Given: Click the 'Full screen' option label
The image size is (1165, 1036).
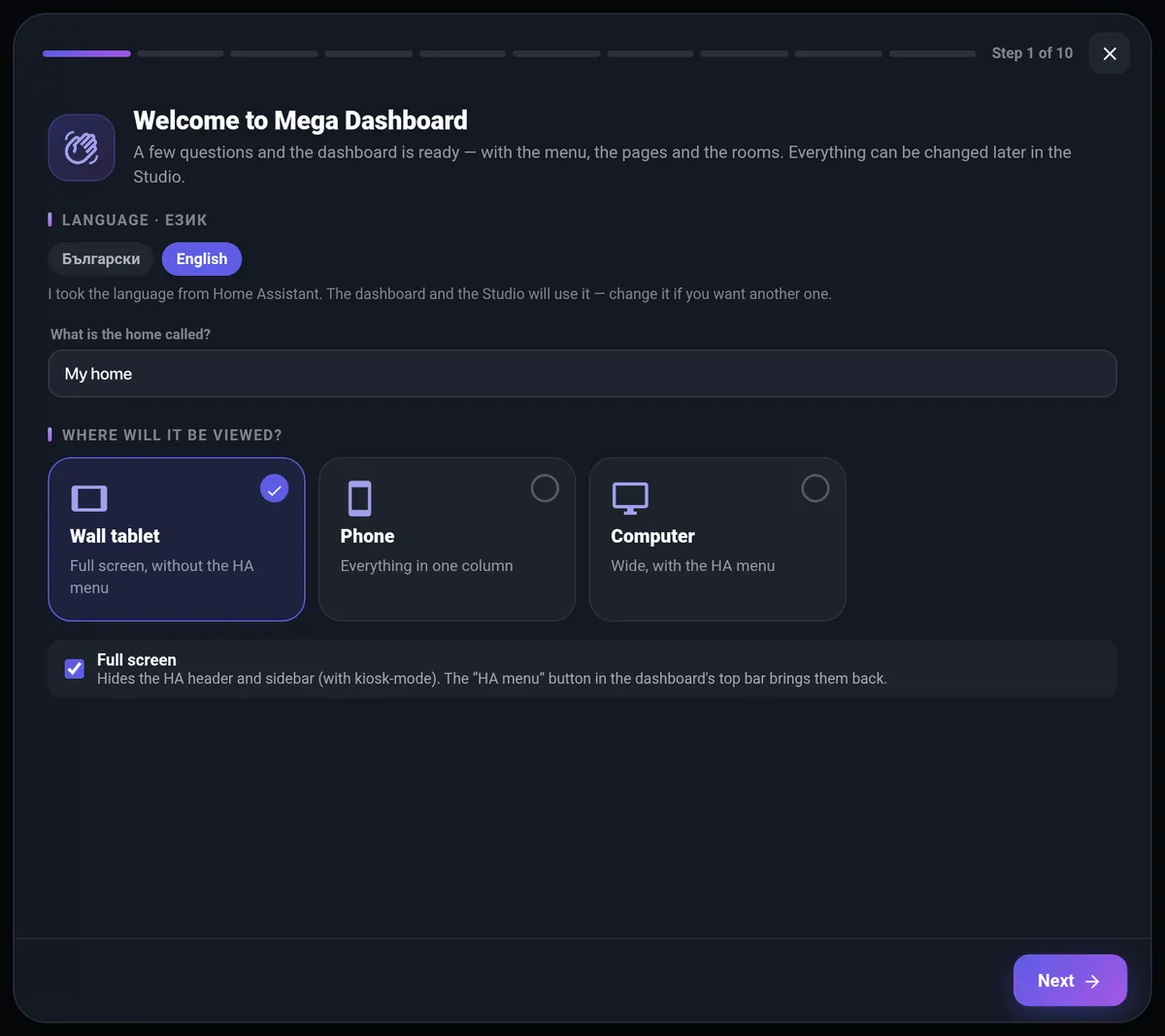Looking at the screenshot, I should 137,660.
